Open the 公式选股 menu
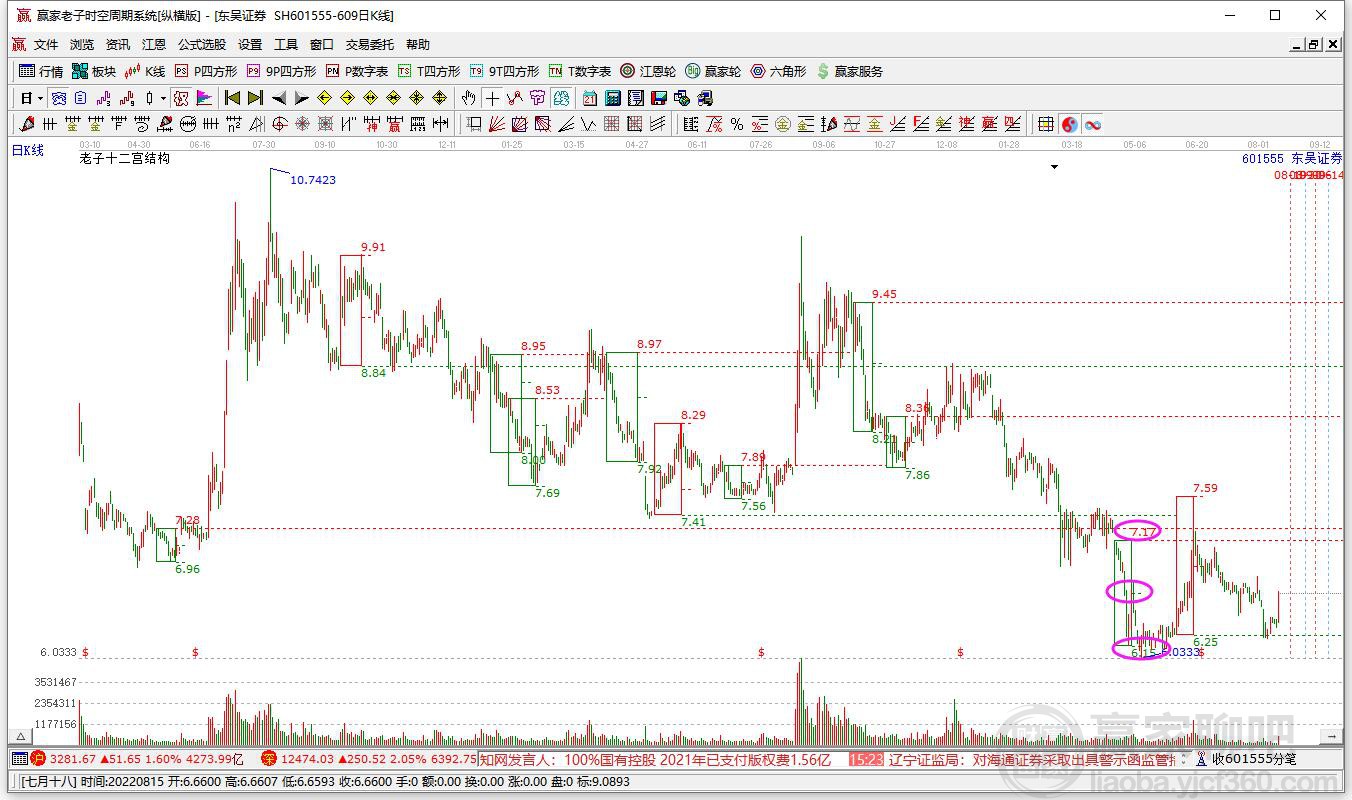 click(202, 45)
